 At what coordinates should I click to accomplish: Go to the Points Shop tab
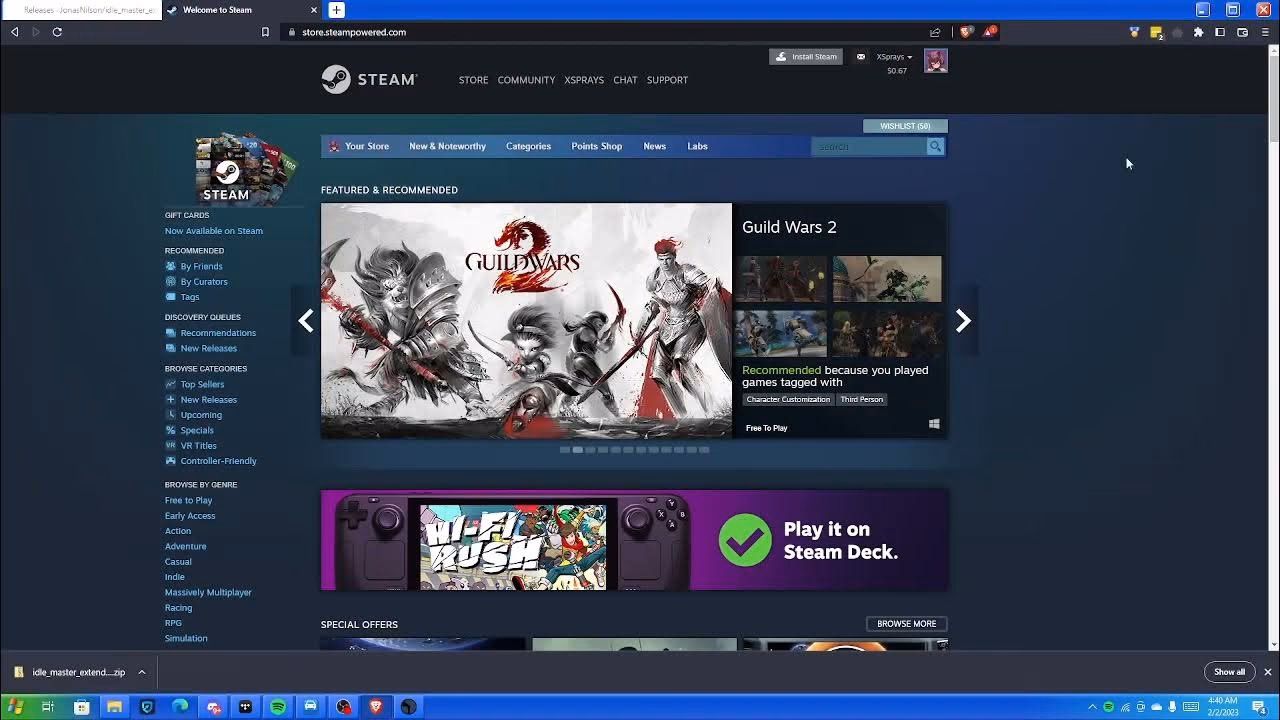pos(596,146)
